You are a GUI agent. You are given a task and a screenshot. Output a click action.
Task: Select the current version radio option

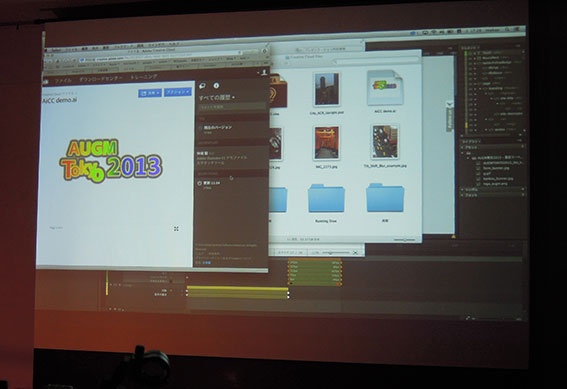(x=200, y=128)
